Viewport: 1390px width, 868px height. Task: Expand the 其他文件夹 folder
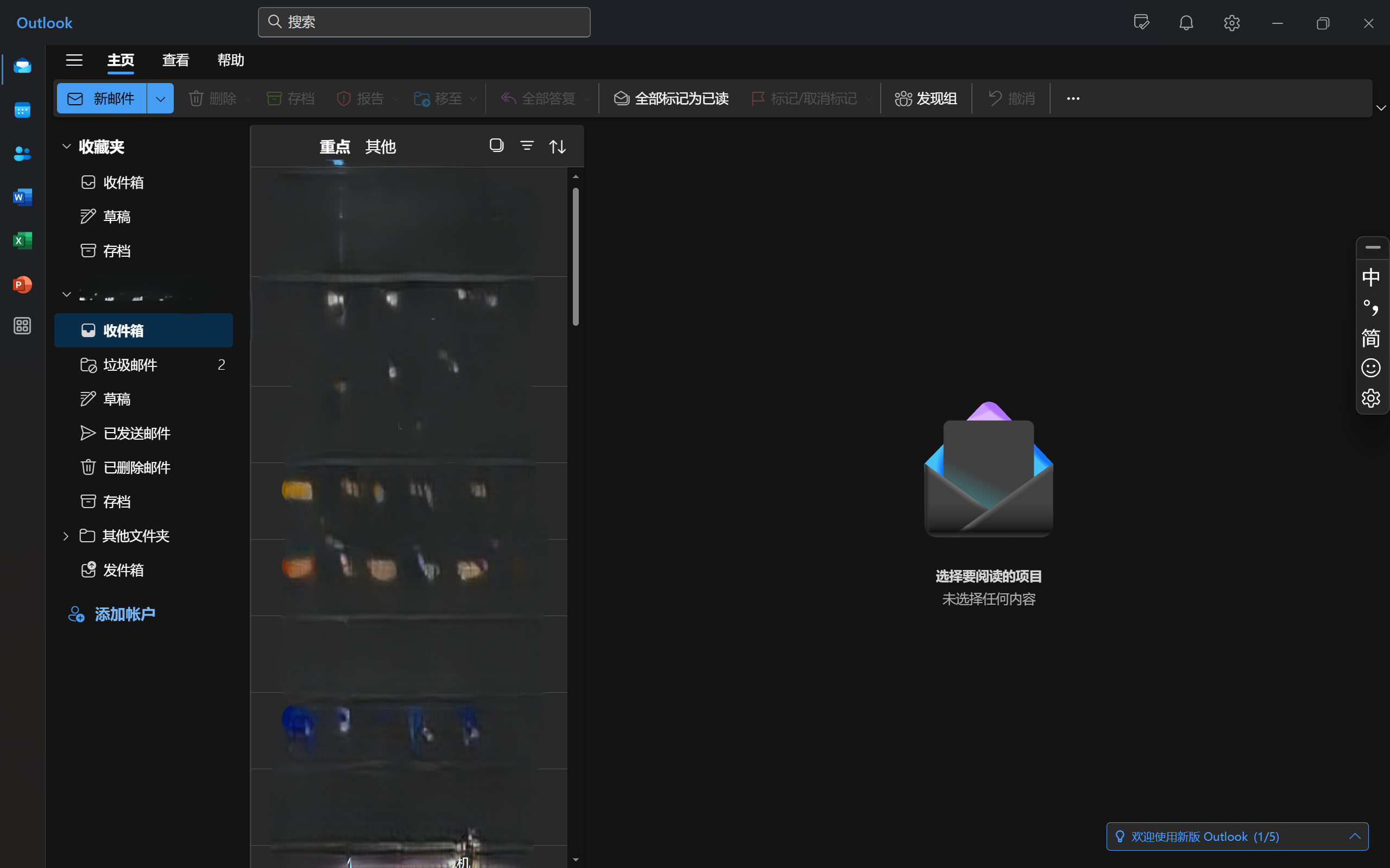click(66, 536)
